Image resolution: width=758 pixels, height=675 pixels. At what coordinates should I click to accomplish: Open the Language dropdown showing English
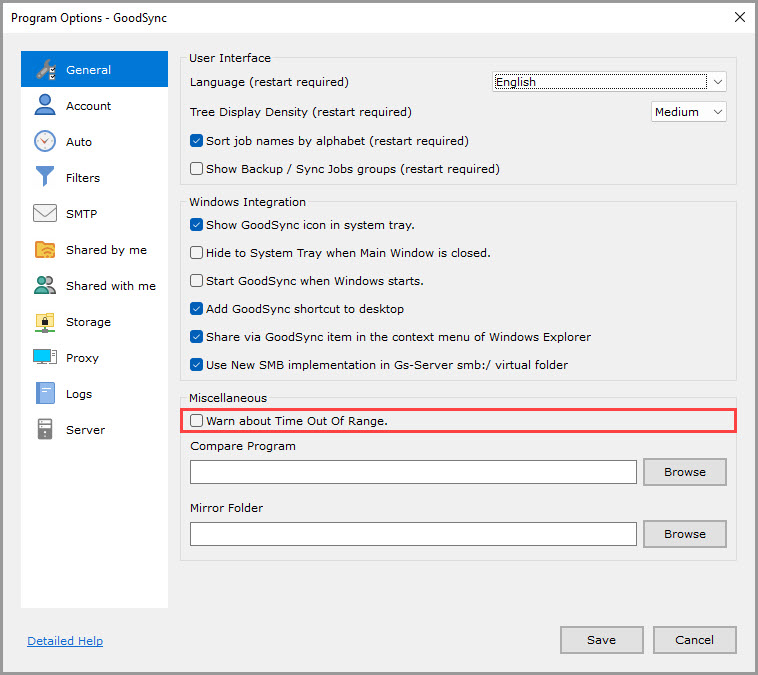(609, 82)
